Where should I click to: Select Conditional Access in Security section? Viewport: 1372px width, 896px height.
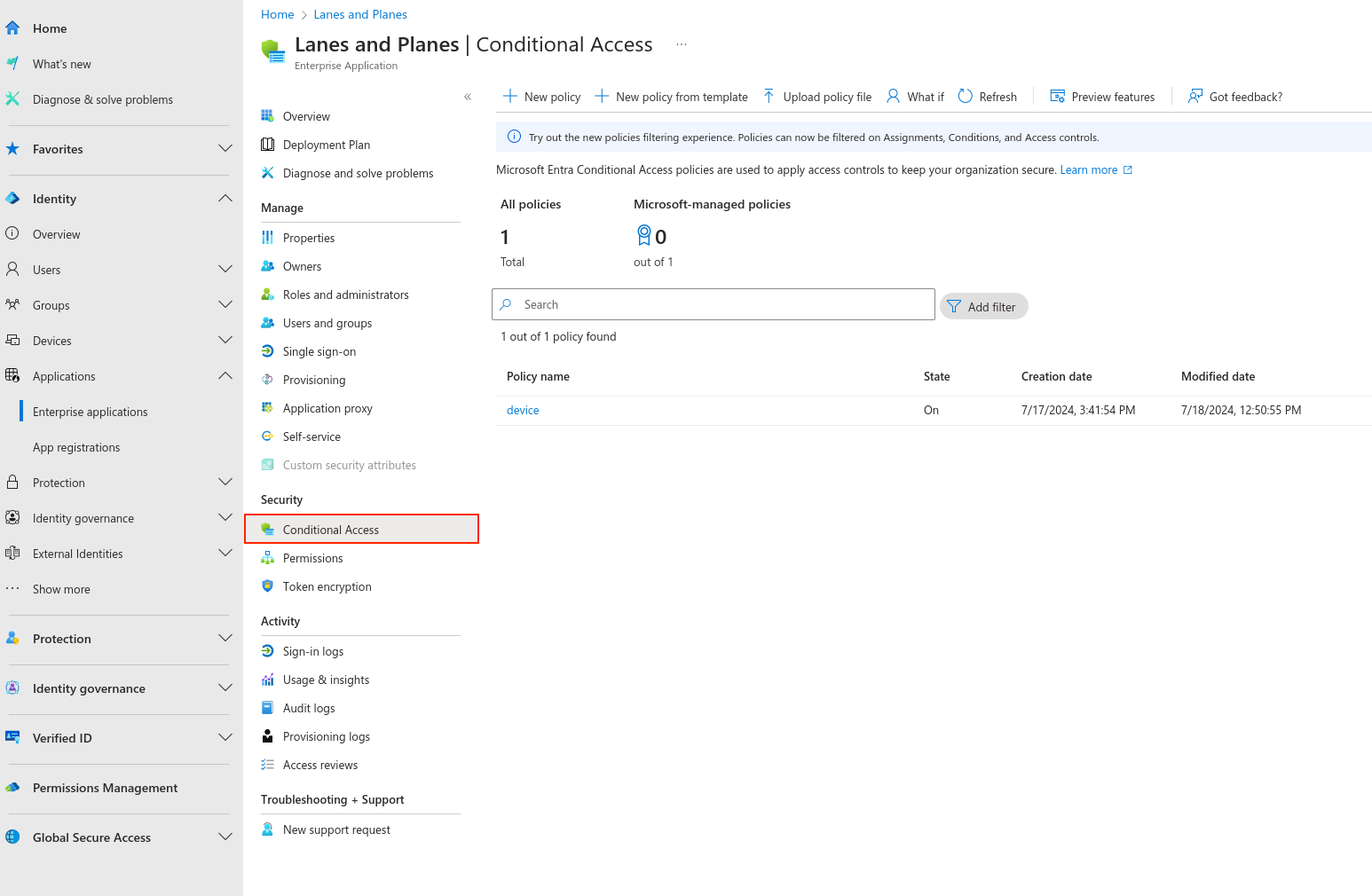click(361, 529)
